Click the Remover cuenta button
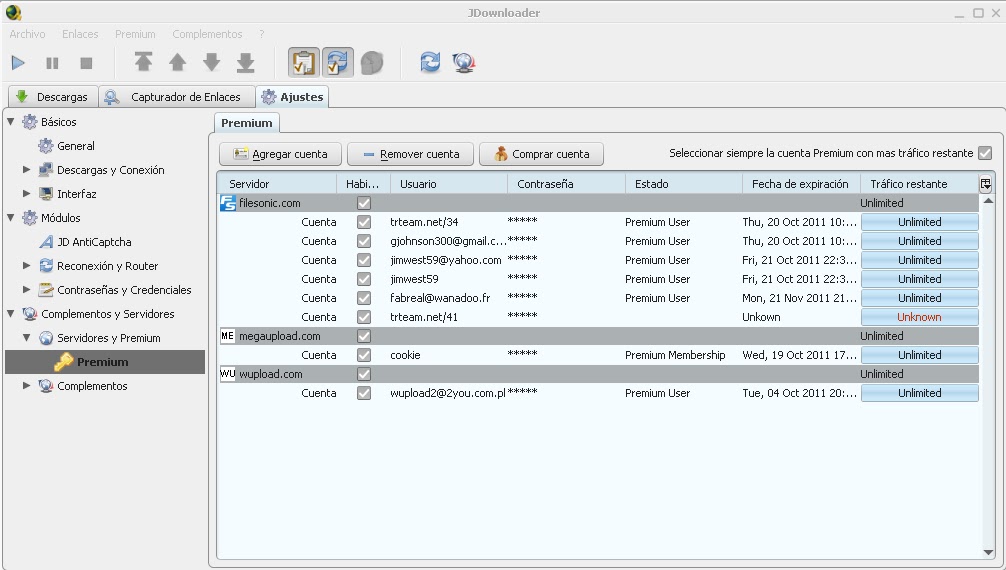This screenshot has height=570, width=1006. 411,154
